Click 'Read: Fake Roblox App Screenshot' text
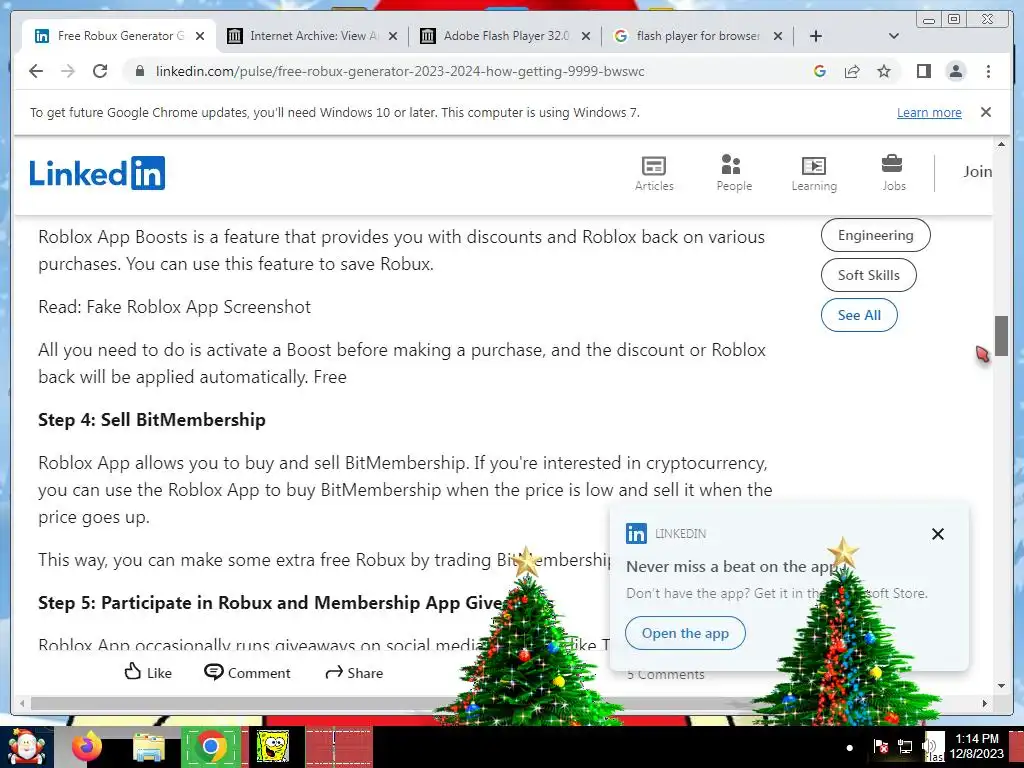Image resolution: width=1024 pixels, height=768 pixels. coord(174,307)
